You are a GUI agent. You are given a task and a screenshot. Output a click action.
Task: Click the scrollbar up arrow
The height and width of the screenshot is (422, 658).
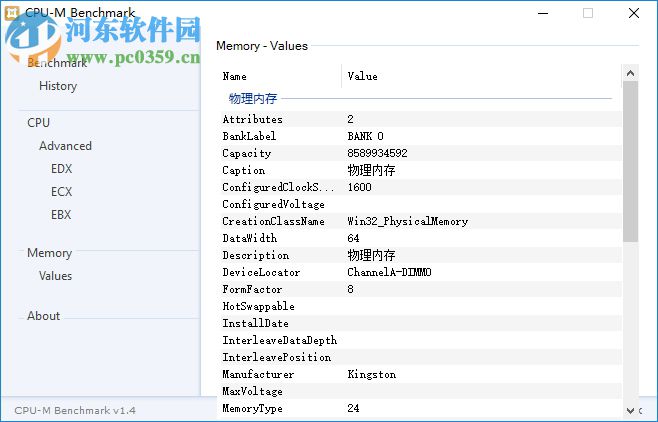click(630, 73)
